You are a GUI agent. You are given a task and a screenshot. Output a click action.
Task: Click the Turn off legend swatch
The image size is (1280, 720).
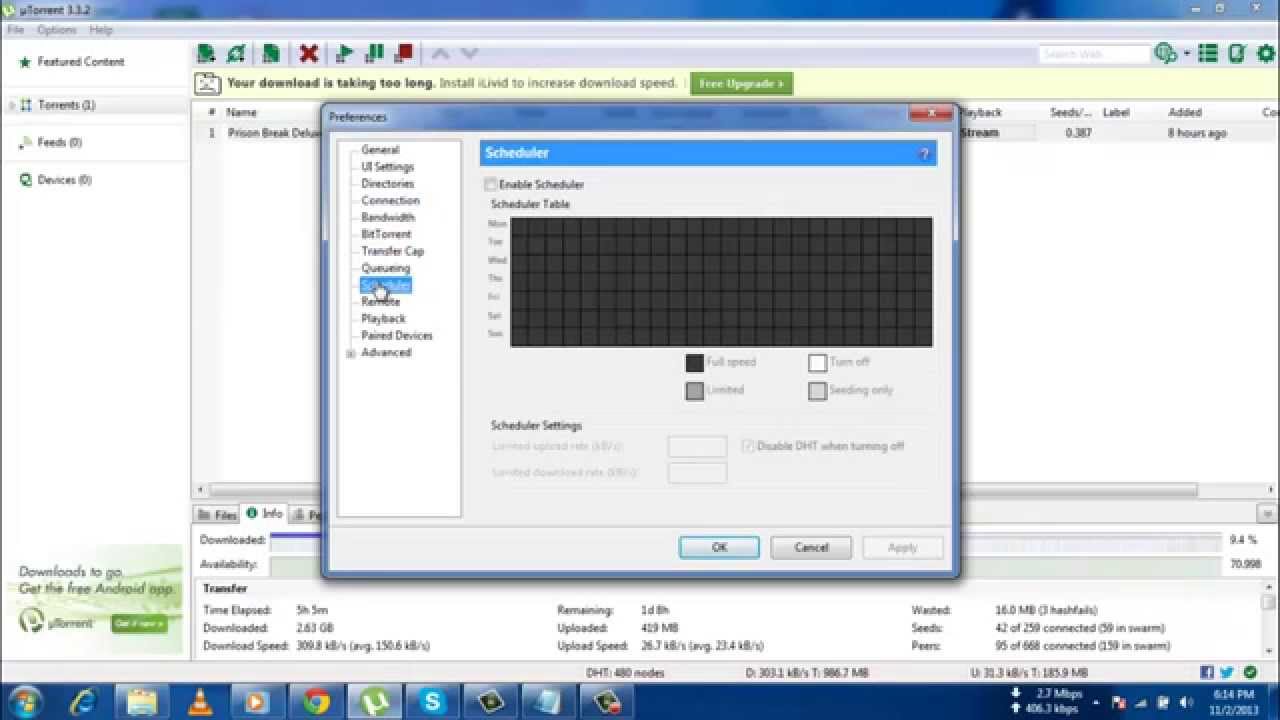click(817, 363)
